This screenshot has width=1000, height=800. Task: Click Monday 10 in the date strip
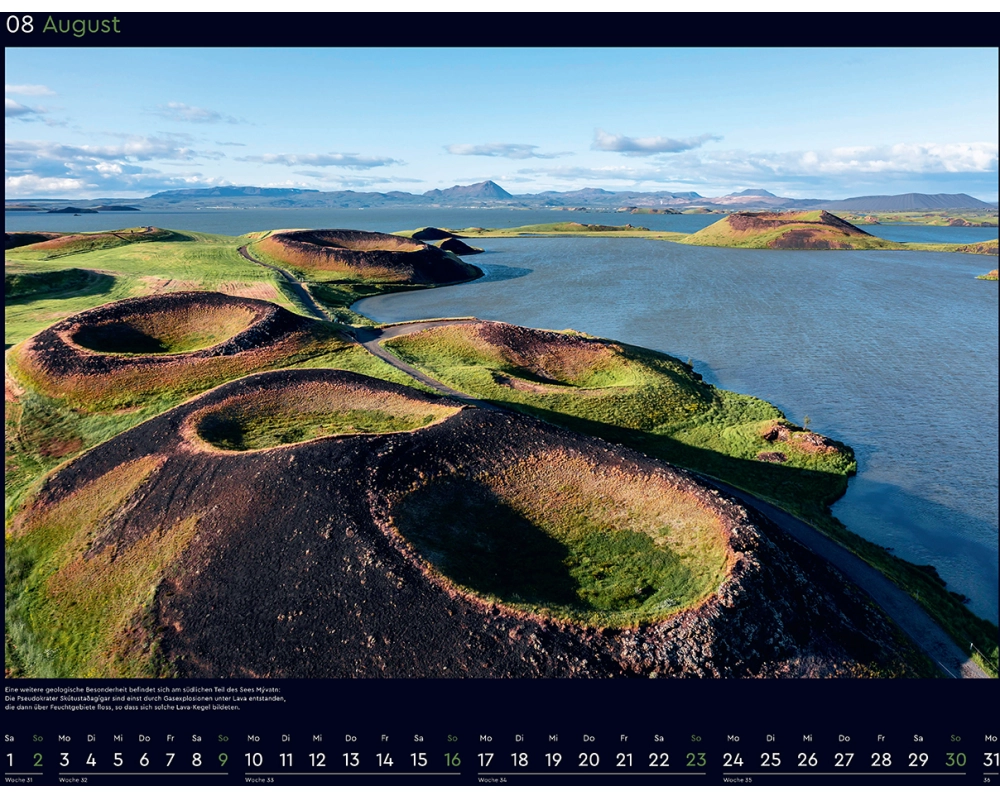tap(254, 760)
